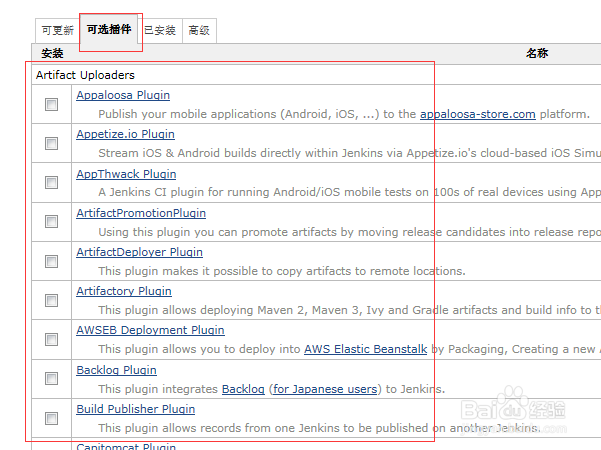This screenshot has height=450, width=601.
Task: Click the Build Publisher Plugin description text
Action: (x=319, y=428)
